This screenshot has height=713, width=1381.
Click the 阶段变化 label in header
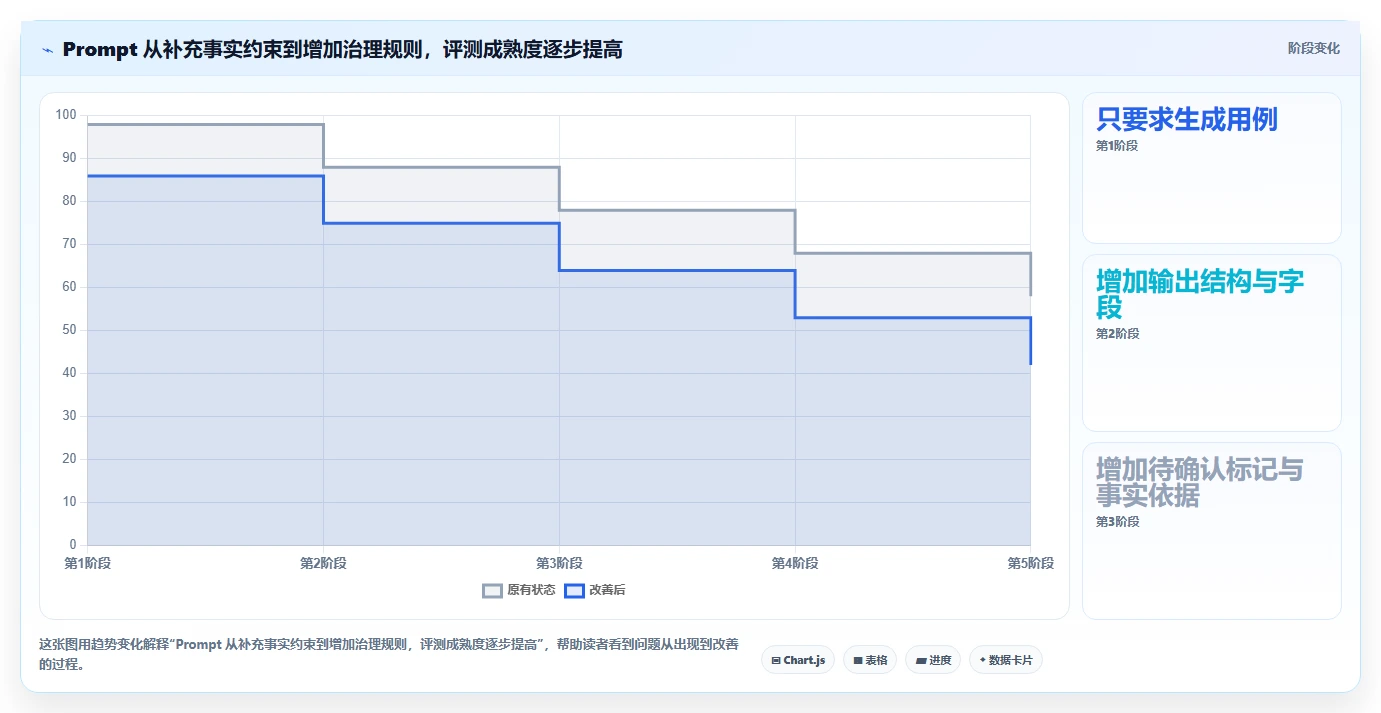pos(1313,48)
